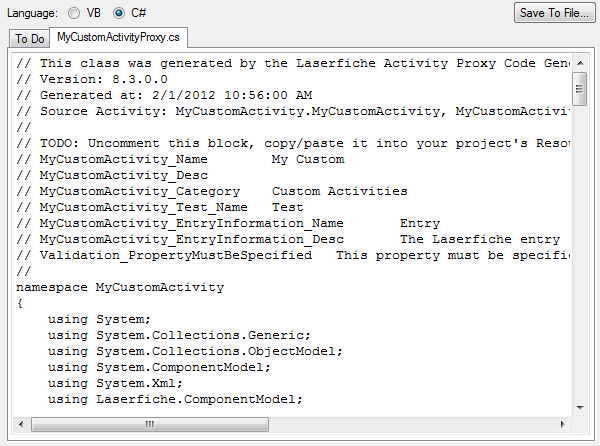Image resolution: width=600 pixels, height=446 pixels.
Task: Choose the C# language option
Action: coord(120,13)
